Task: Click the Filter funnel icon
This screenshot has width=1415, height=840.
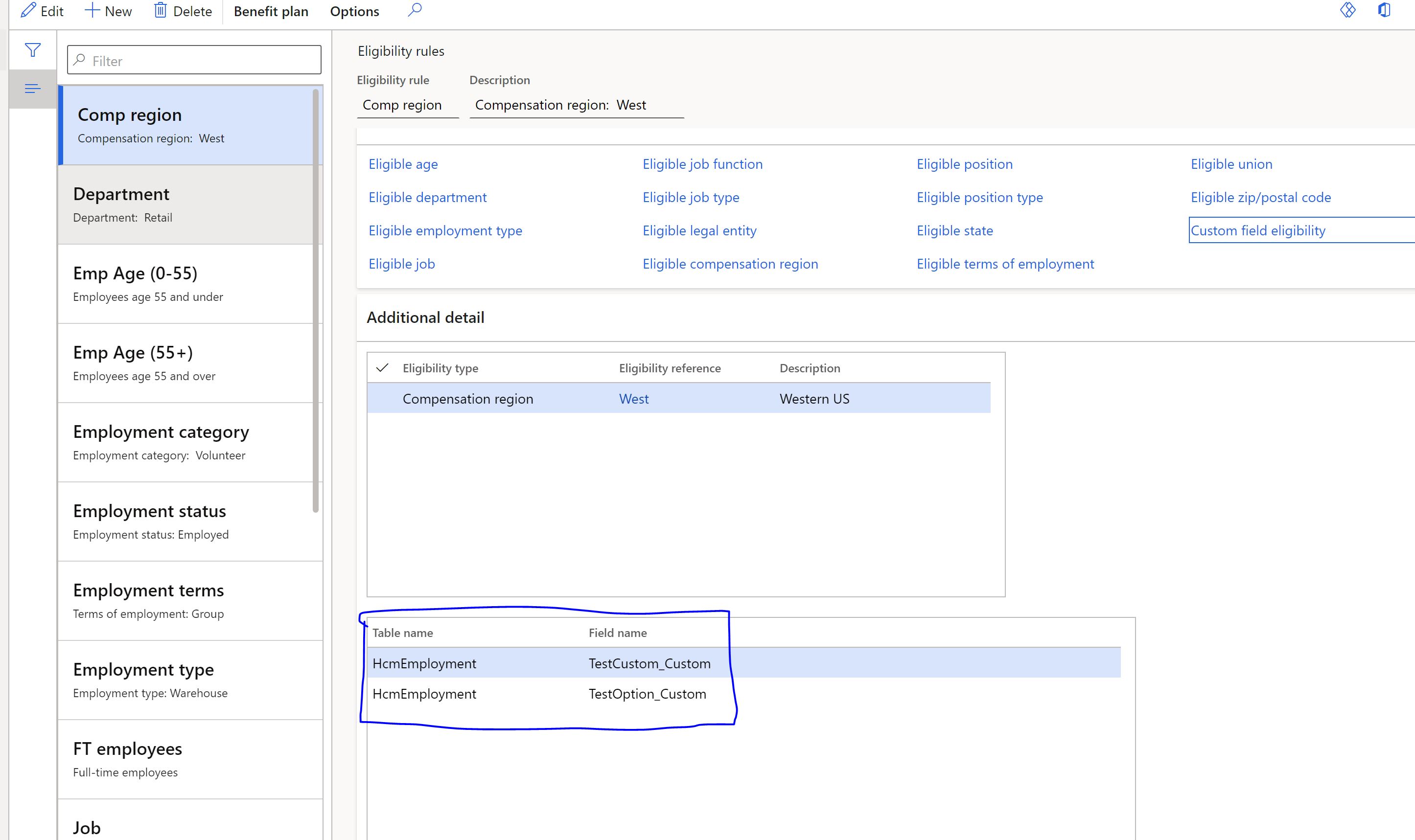Action: [x=32, y=49]
